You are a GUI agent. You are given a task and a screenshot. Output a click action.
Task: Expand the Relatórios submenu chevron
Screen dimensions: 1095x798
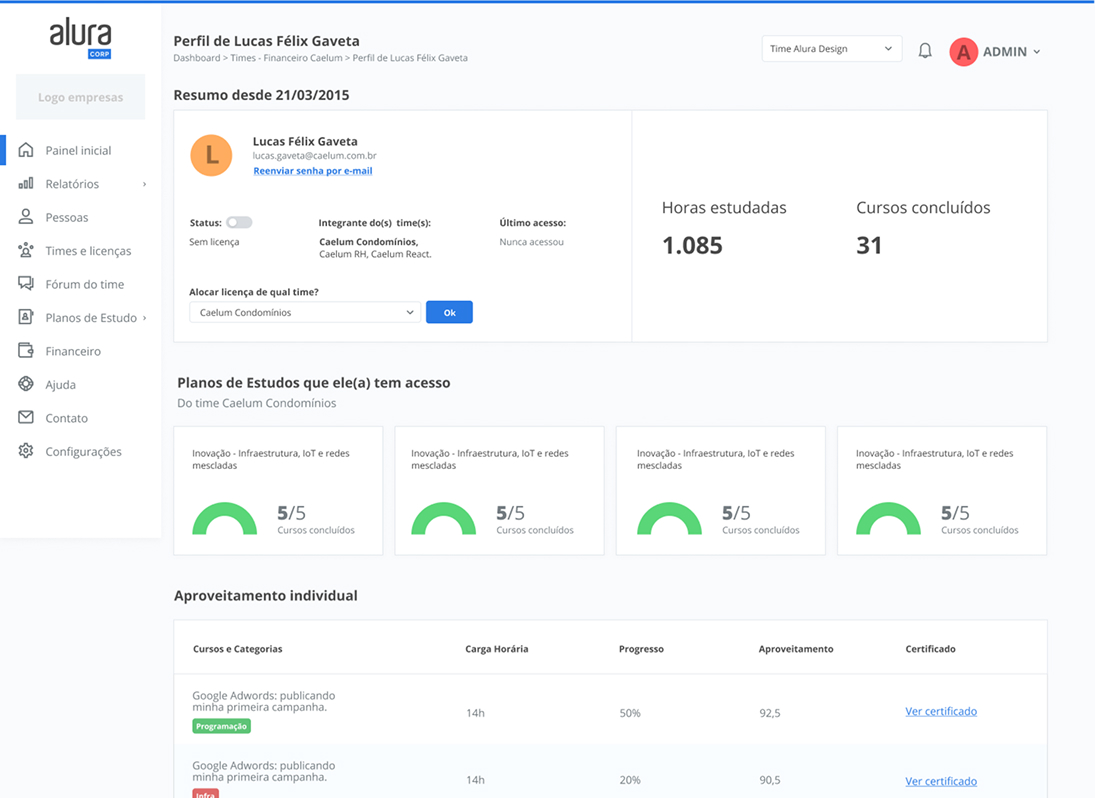[145, 184]
